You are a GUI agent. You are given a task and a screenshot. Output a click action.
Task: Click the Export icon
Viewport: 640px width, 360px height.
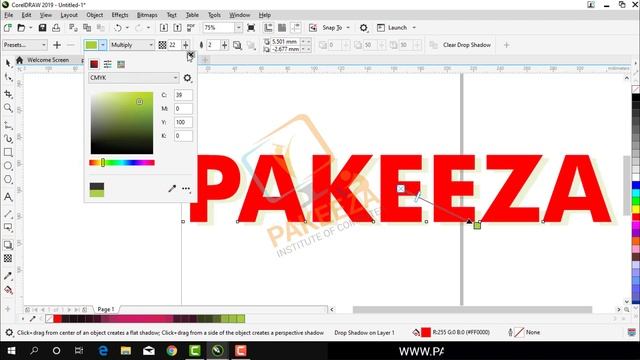pyautogui.click(x=178, y=28)
